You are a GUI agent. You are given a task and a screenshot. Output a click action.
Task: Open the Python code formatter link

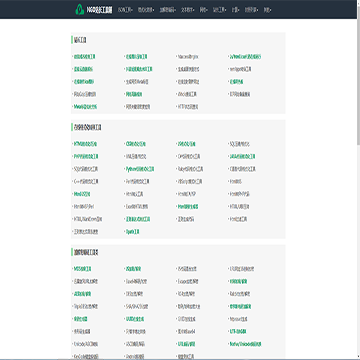139,169
